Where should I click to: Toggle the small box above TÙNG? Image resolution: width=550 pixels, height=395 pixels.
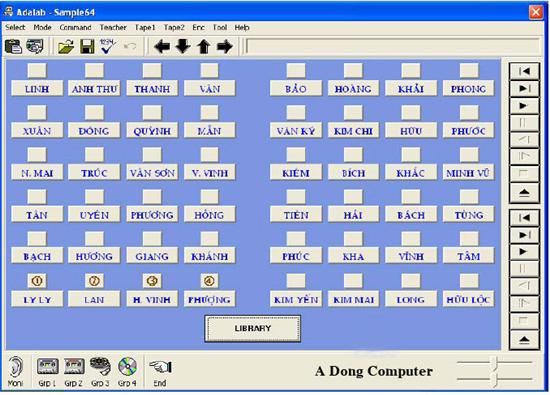pyautogui.click(x=469, y=196)
